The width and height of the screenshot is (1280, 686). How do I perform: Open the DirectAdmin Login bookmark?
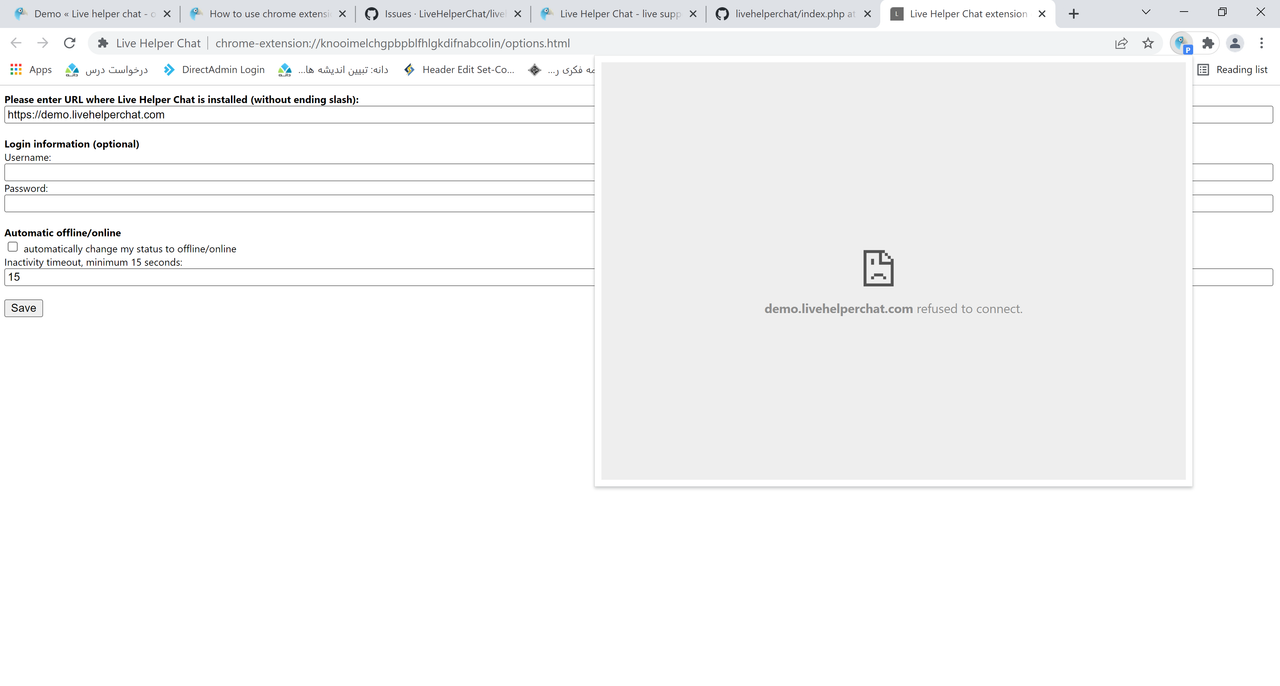(213, 70)
